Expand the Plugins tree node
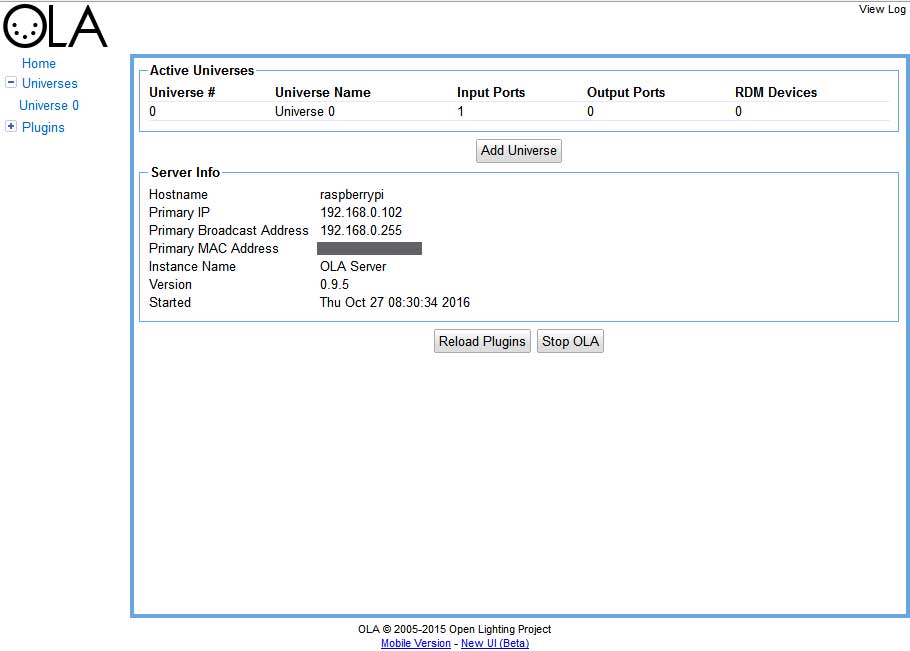Viewport: 910px width, 651px height. [x=11, y=127]
